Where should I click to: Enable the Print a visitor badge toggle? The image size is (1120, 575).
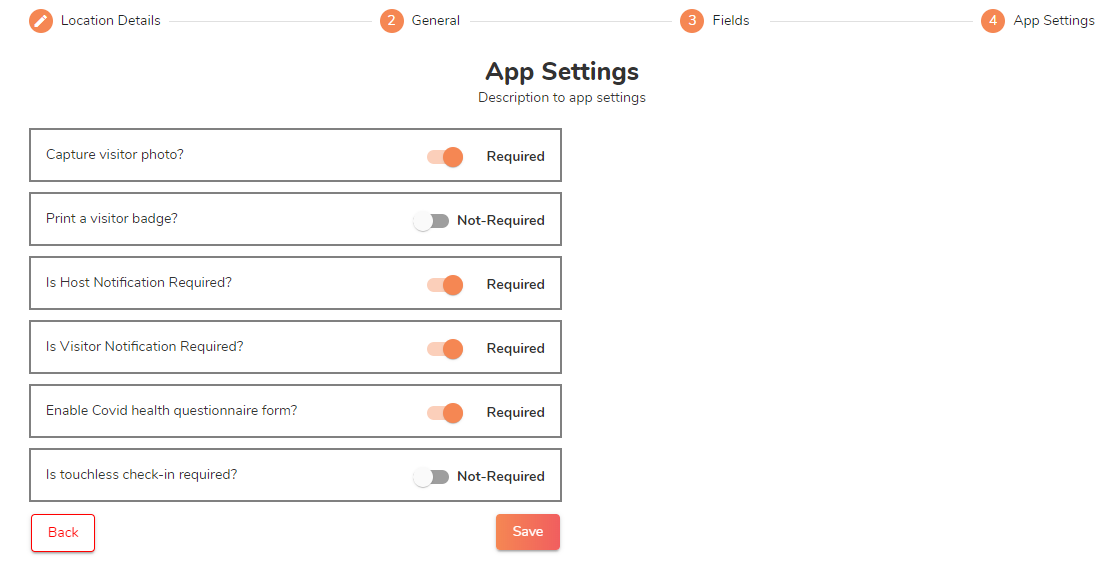(x=431, y=221)
